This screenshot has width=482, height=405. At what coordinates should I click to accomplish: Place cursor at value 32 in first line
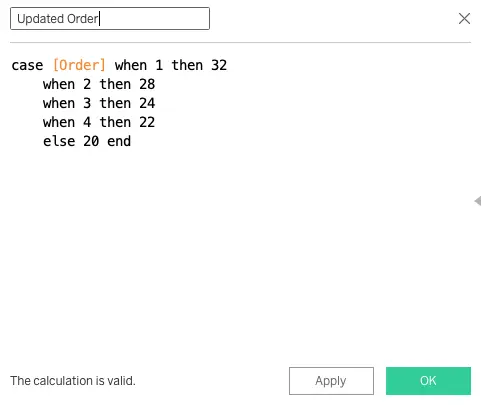coord(219,65)
